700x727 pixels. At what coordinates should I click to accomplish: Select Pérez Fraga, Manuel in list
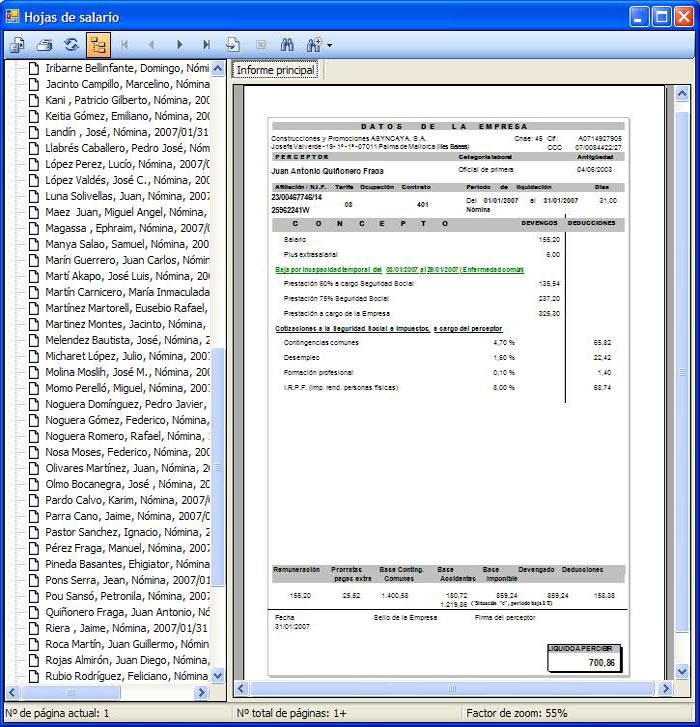127,548
